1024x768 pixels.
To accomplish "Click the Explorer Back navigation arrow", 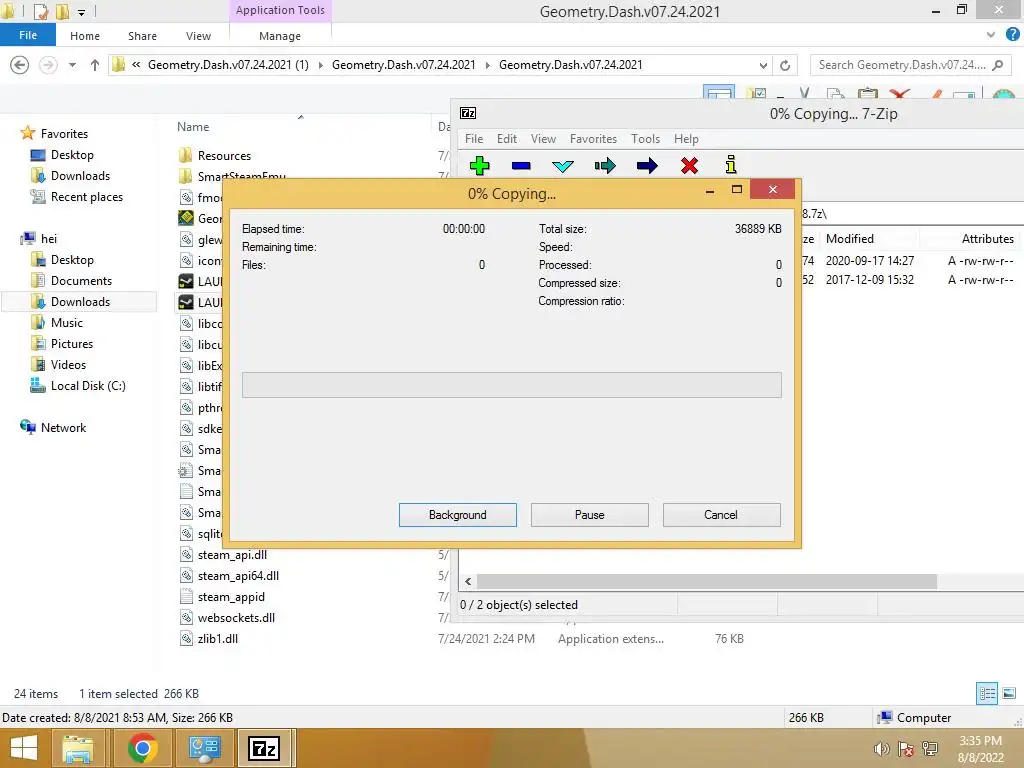I will [20, 65].
